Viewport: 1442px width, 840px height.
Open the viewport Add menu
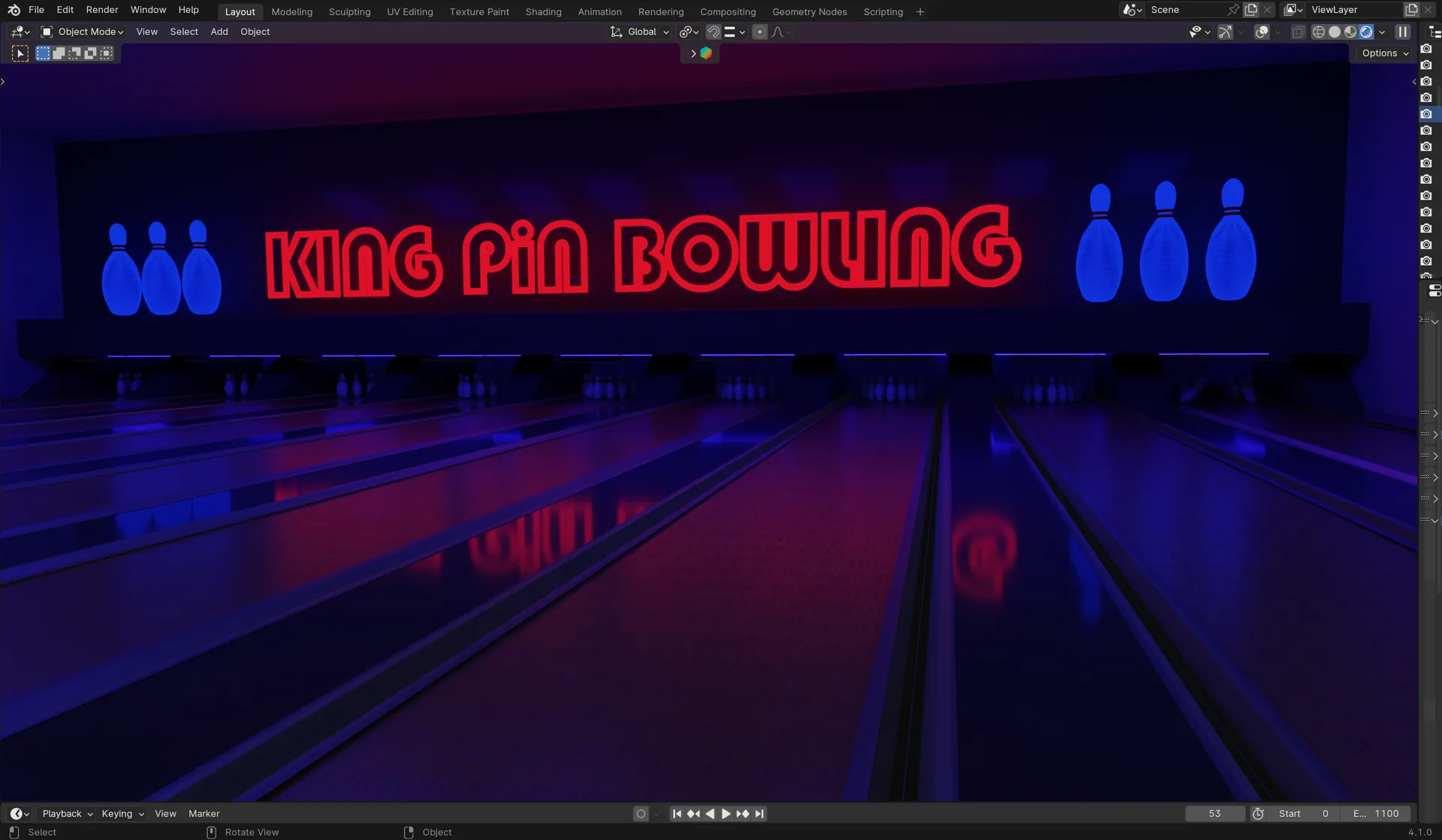pos(219,32)
